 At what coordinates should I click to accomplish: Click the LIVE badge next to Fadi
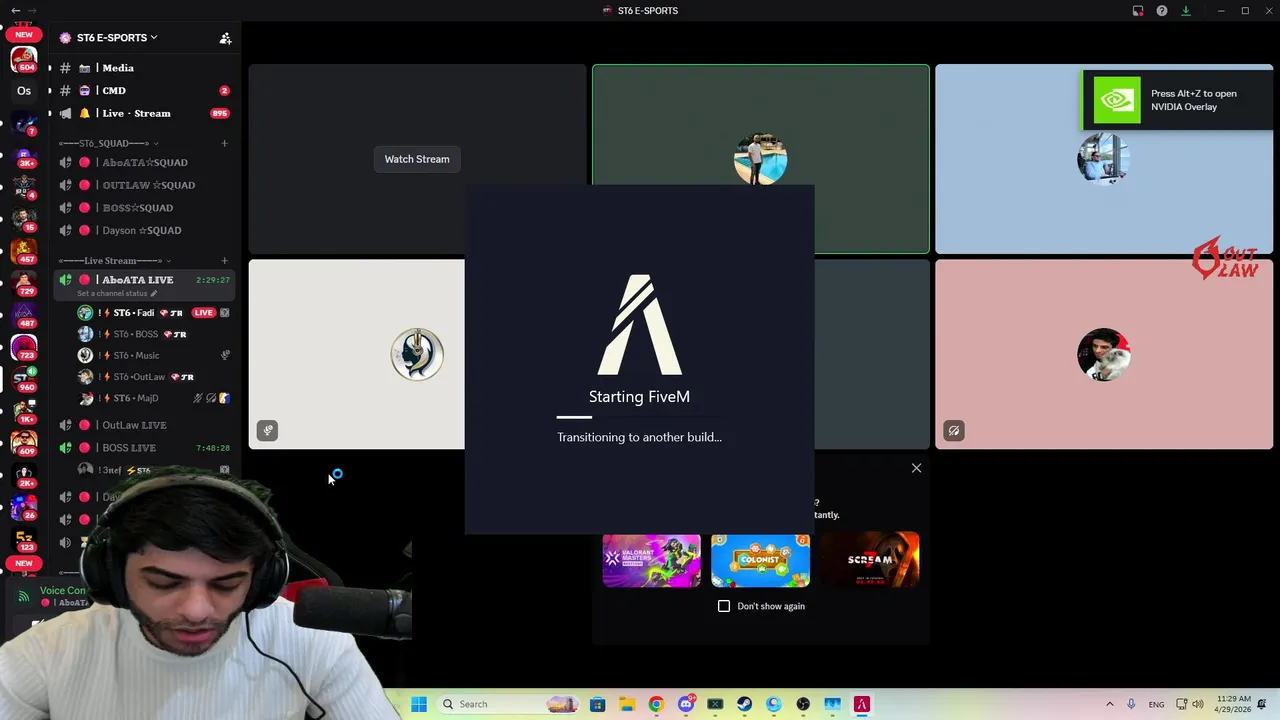pos(203,313)
